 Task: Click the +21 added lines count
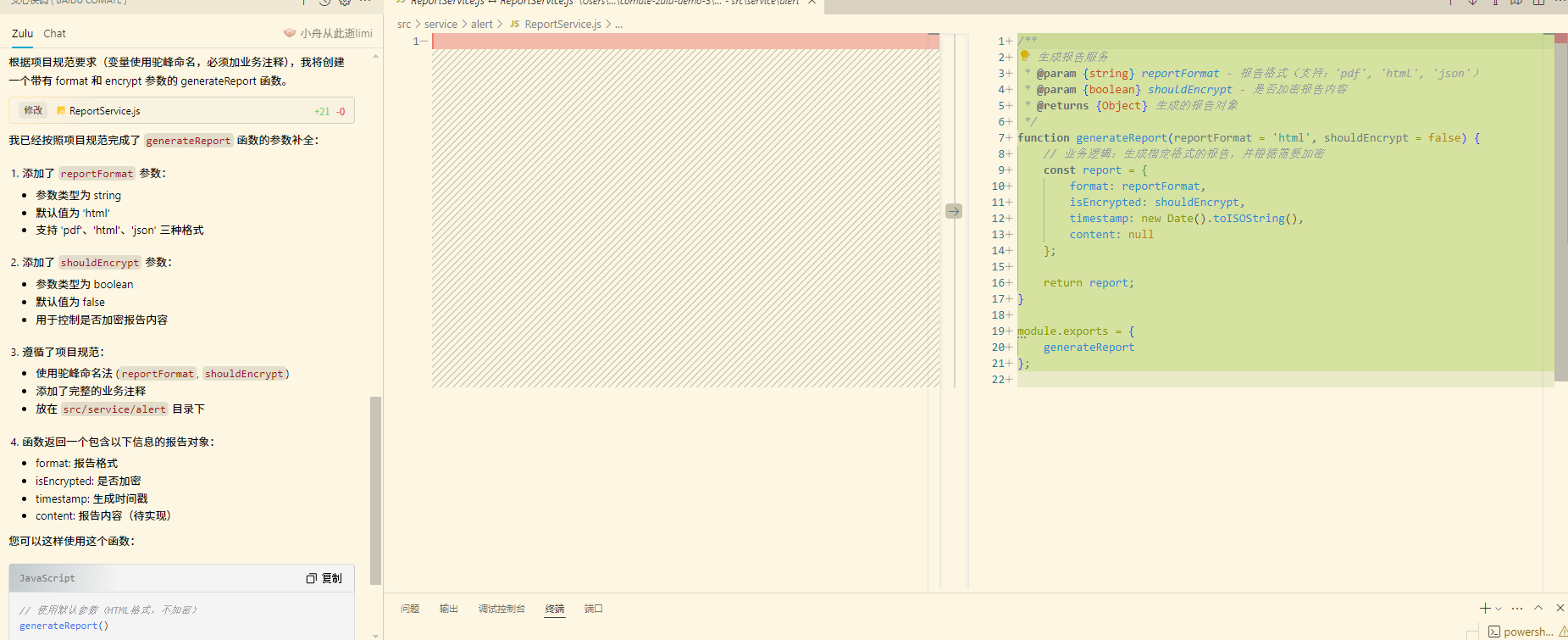(322, 111)
